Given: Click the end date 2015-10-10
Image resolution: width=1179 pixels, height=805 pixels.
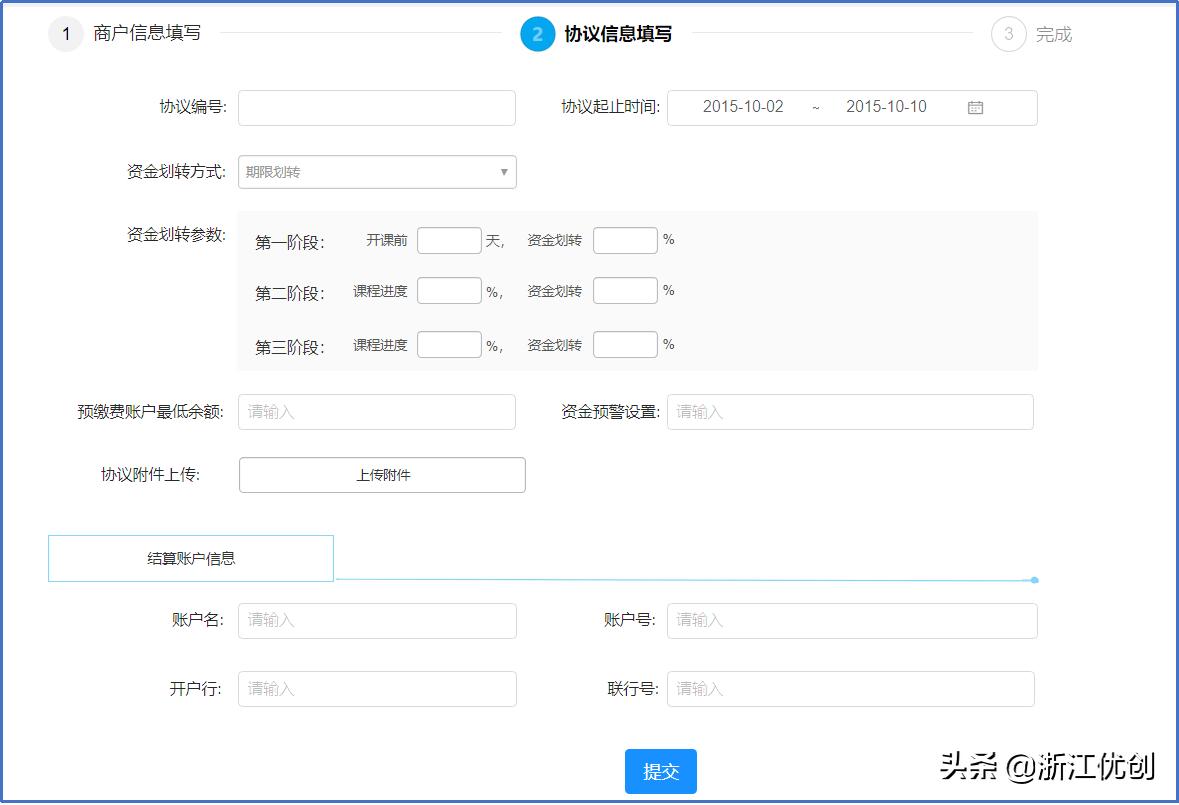Looking at the screenshot, I should point(887,107).
